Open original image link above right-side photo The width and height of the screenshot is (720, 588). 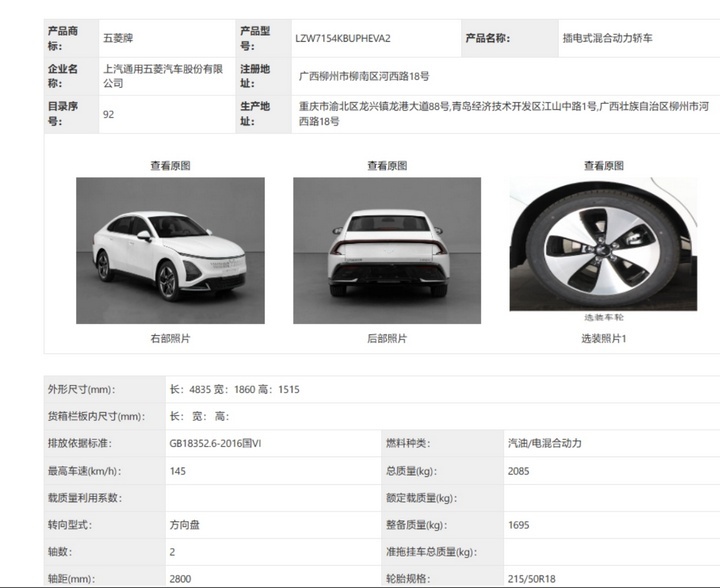pyautogui.click(x=170, y=166)
